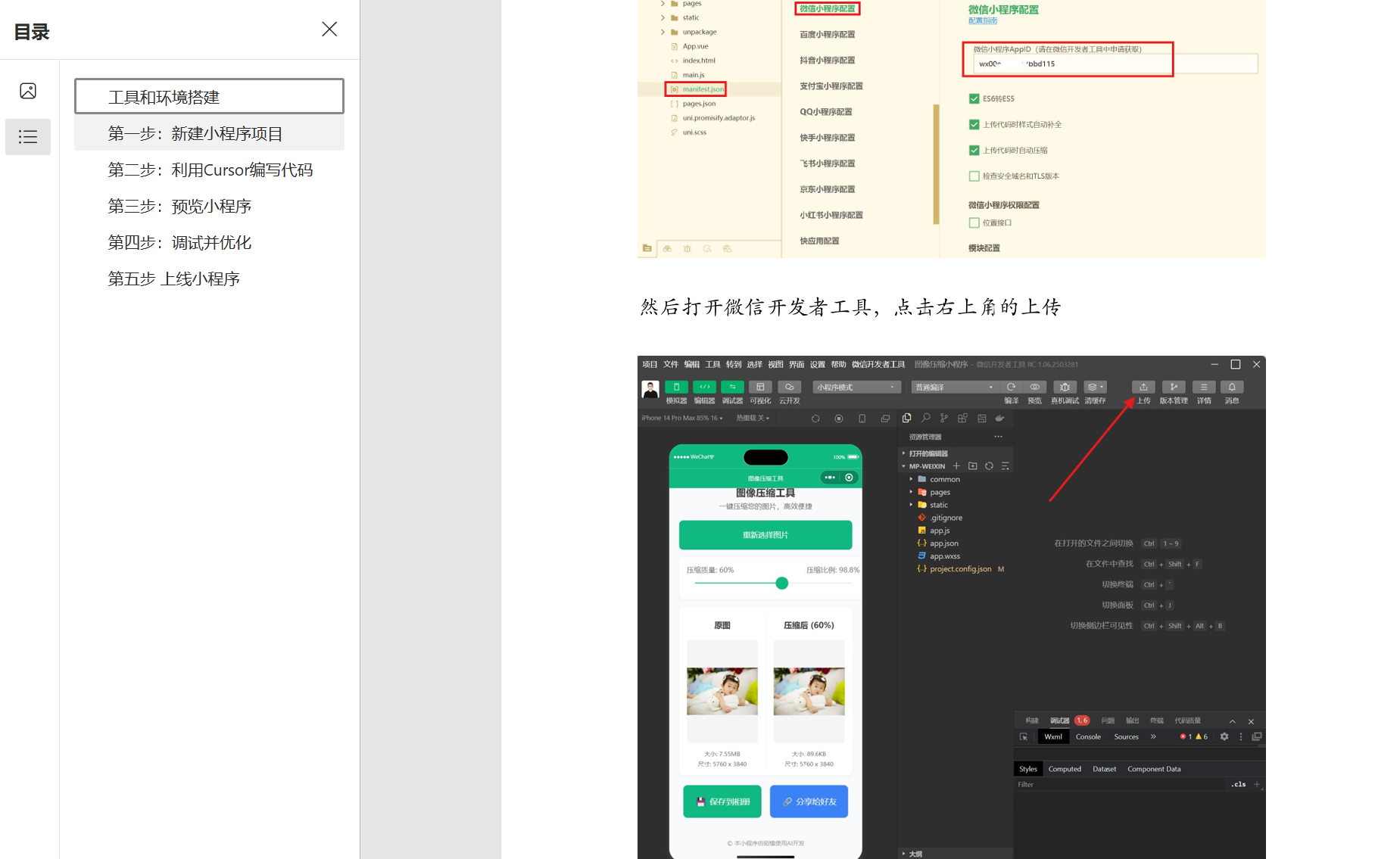
Task: Open the 热重载 关 dropdown
Action: pos(753,418)
